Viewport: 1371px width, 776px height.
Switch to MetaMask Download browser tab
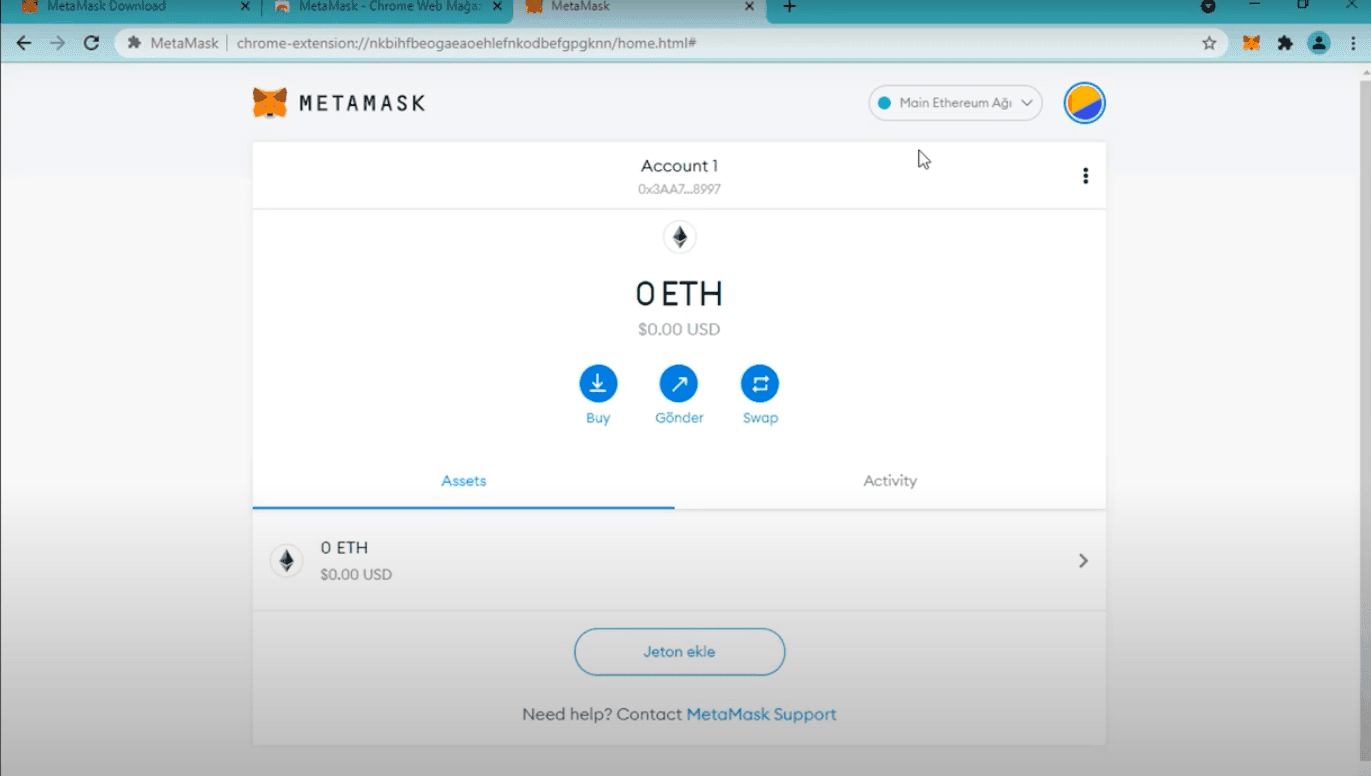[120, 8]
